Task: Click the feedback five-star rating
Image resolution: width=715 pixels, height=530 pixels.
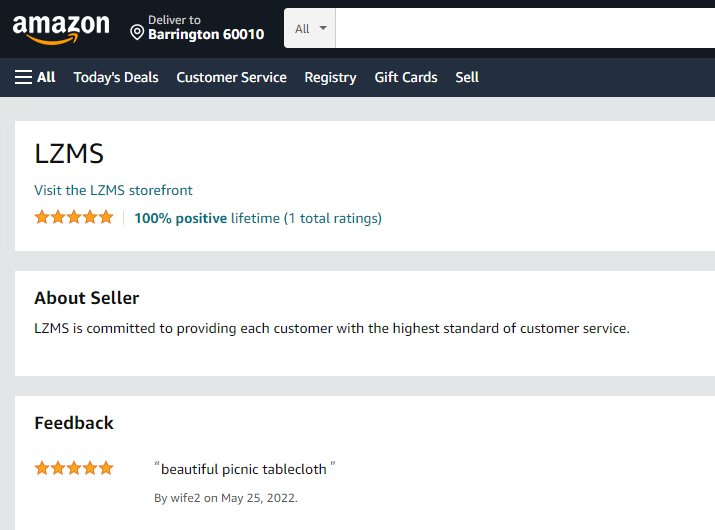Action: 74,467
